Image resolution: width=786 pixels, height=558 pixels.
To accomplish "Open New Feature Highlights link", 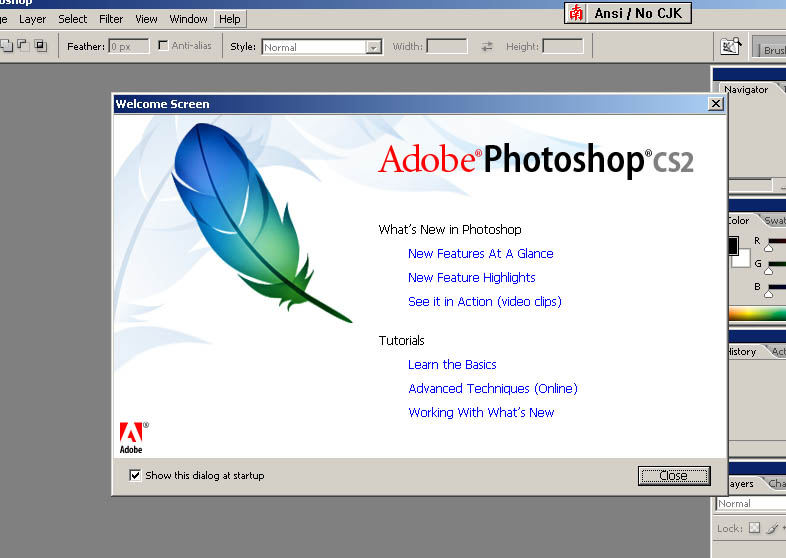I will (471, 277).
